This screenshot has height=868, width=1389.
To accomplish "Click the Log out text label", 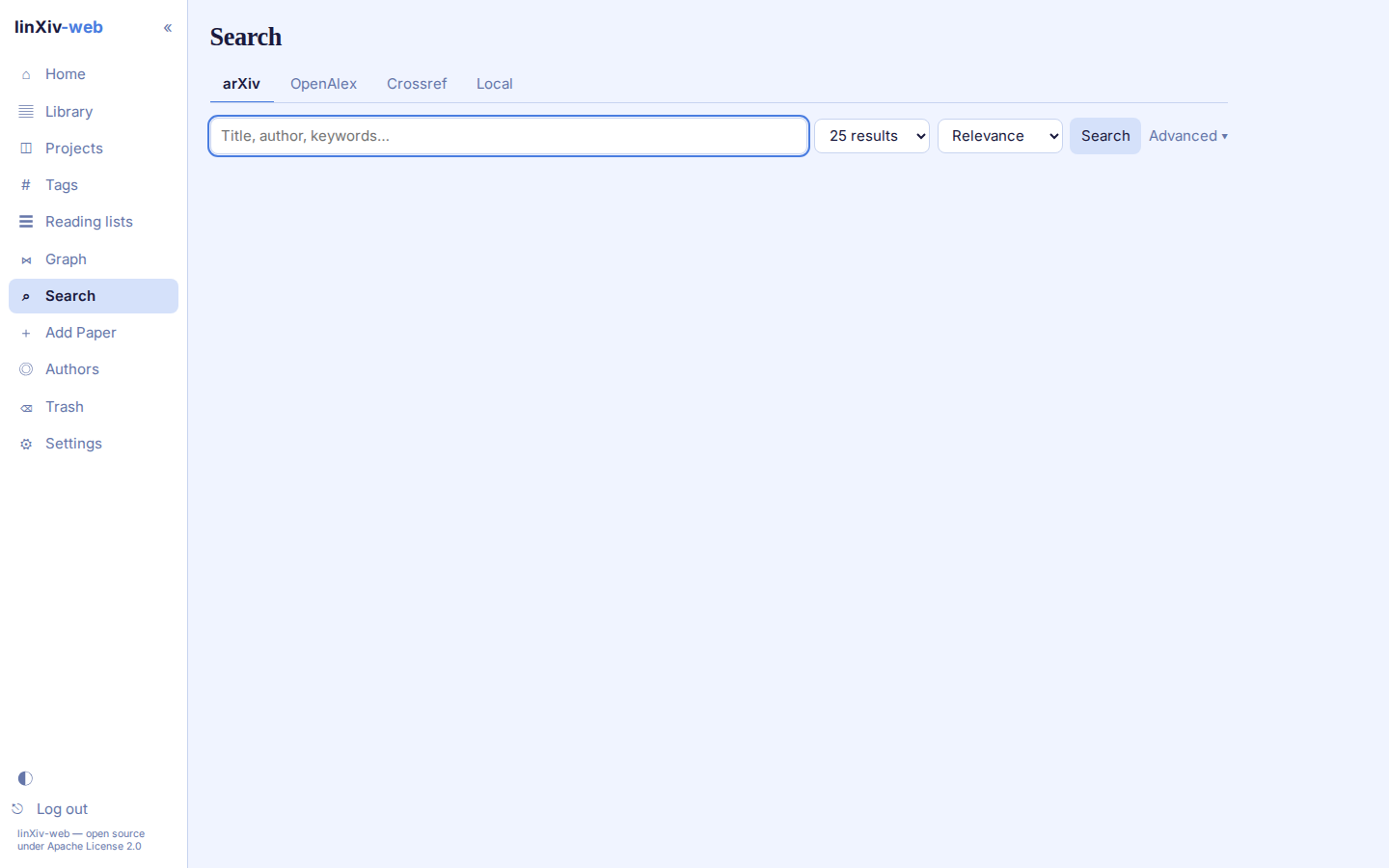I will click(x=62, y=809).
